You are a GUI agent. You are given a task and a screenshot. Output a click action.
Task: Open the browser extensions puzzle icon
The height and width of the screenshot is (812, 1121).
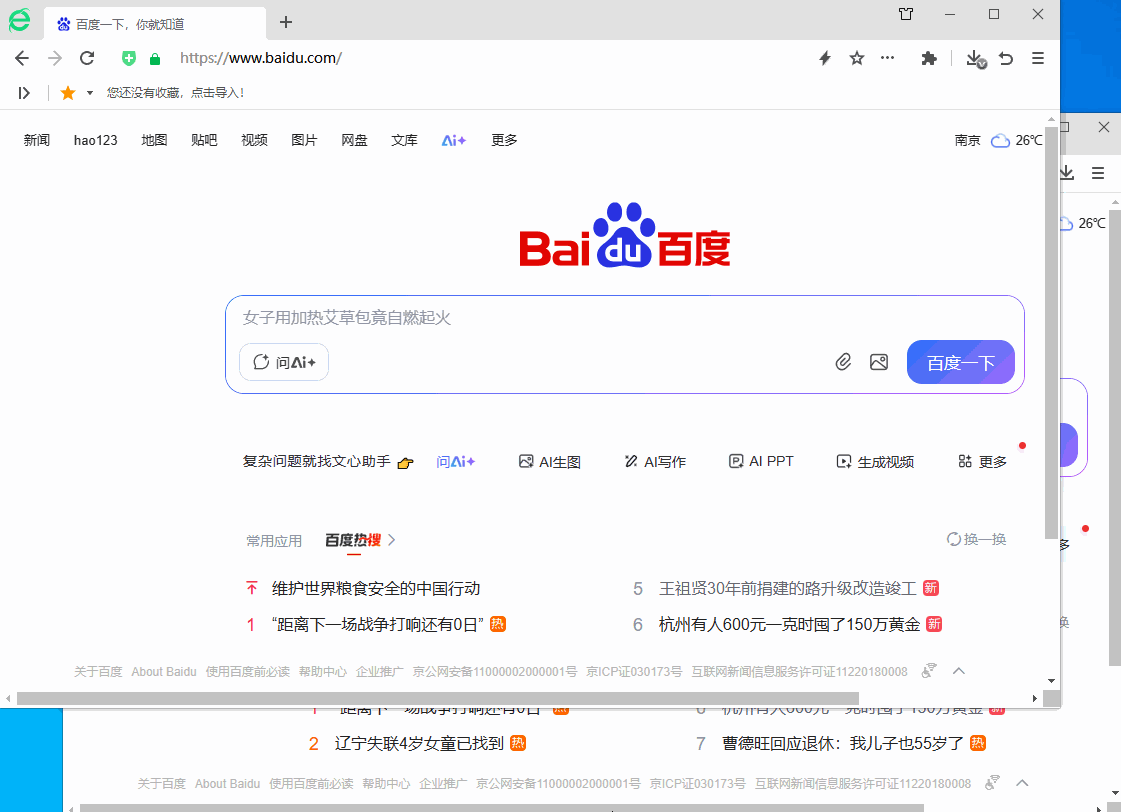928,58
